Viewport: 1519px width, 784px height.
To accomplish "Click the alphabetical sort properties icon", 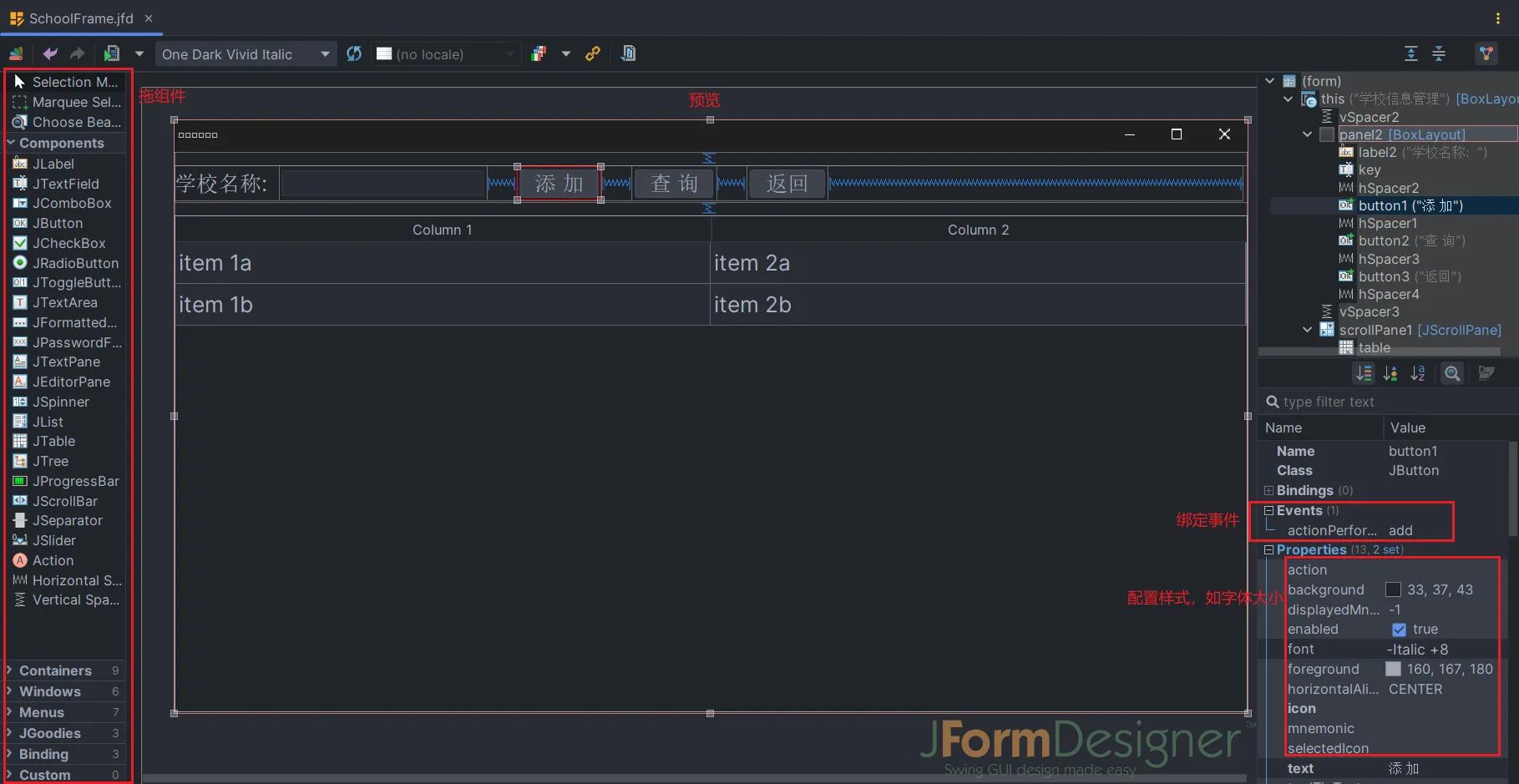I will click(x=1418, y=373).
